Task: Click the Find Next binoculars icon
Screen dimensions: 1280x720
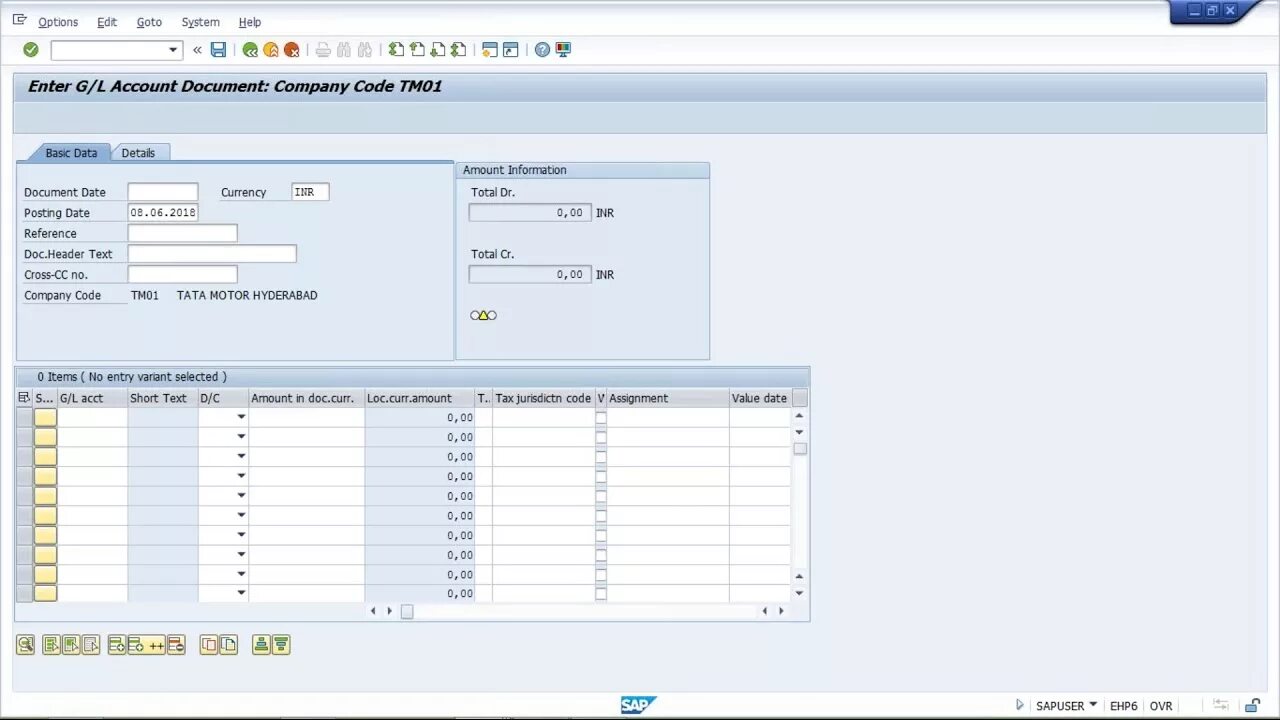Action: (x=364, y=49)
